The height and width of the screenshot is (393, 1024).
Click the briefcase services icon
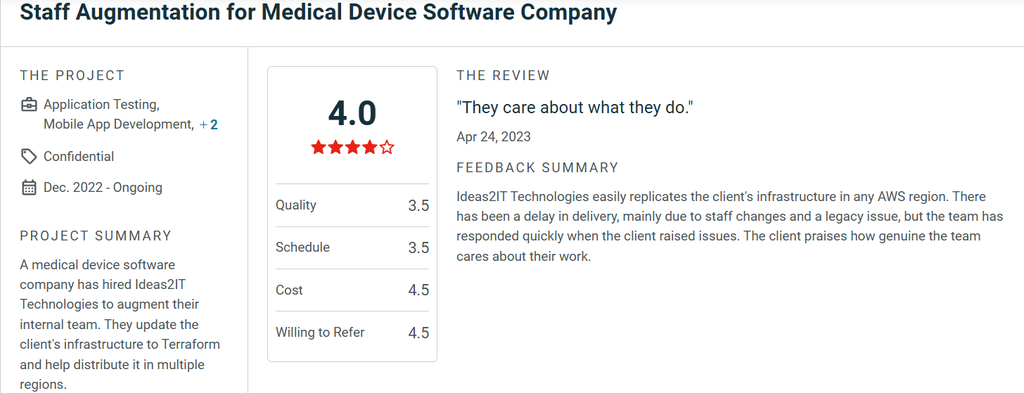pyautogui.click(x=29, y=104)
